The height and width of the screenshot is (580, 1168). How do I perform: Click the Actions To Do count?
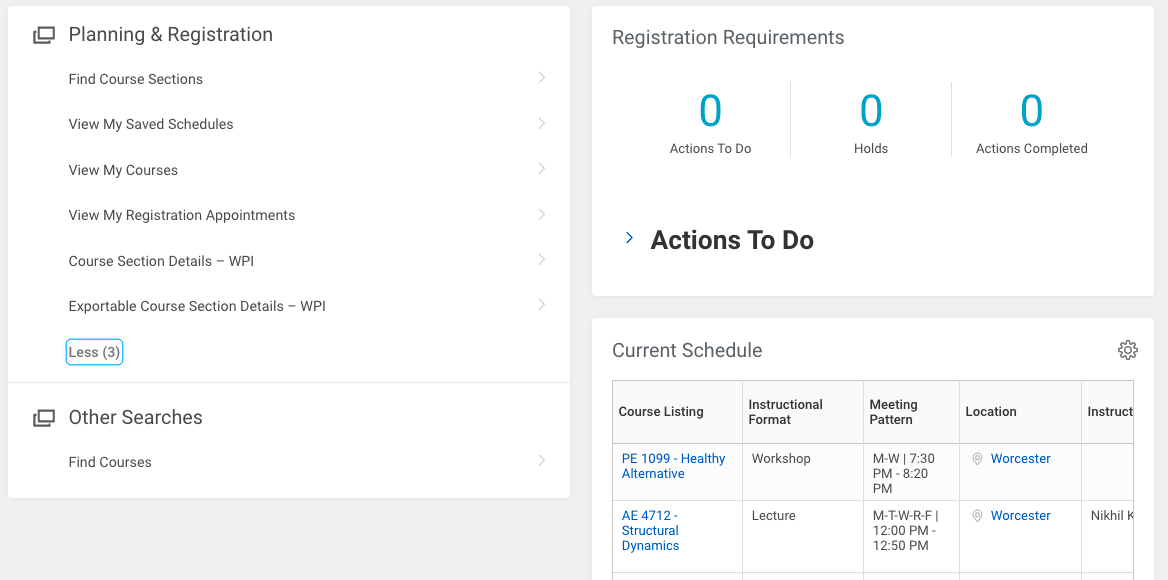coord(710,111)
